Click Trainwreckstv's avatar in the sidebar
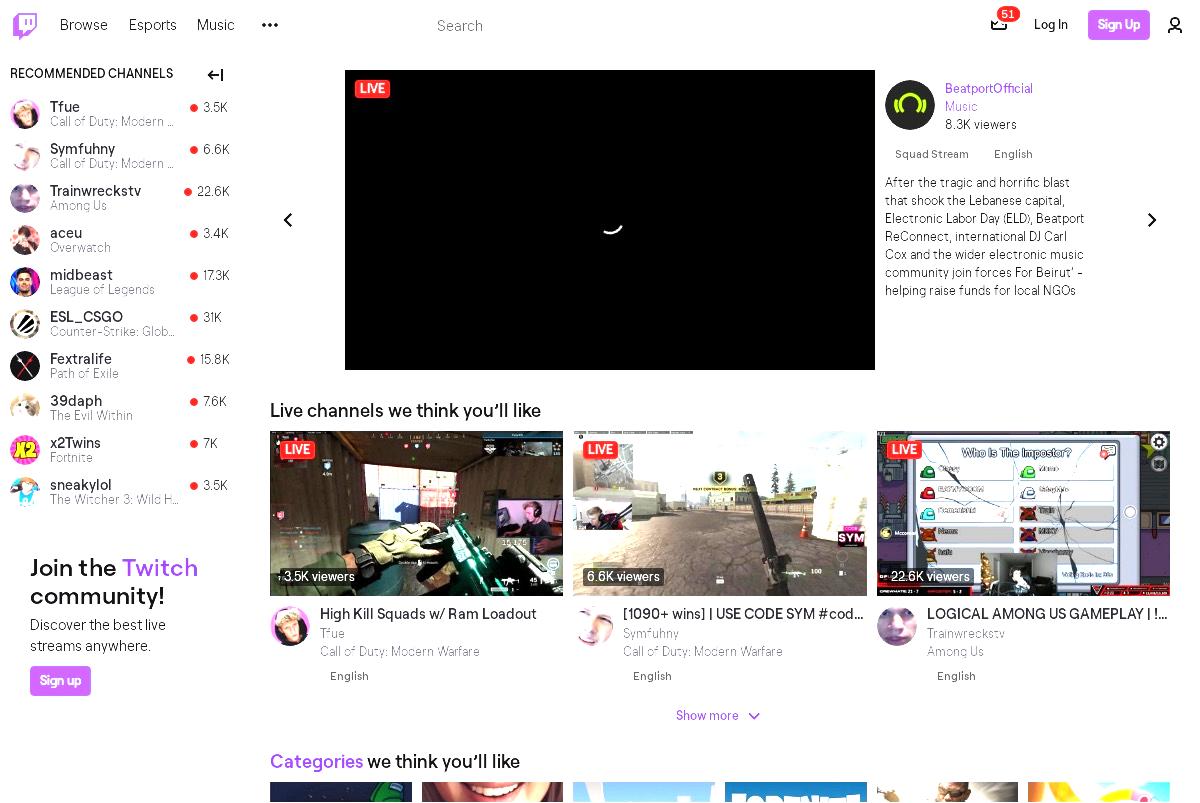 25,198
